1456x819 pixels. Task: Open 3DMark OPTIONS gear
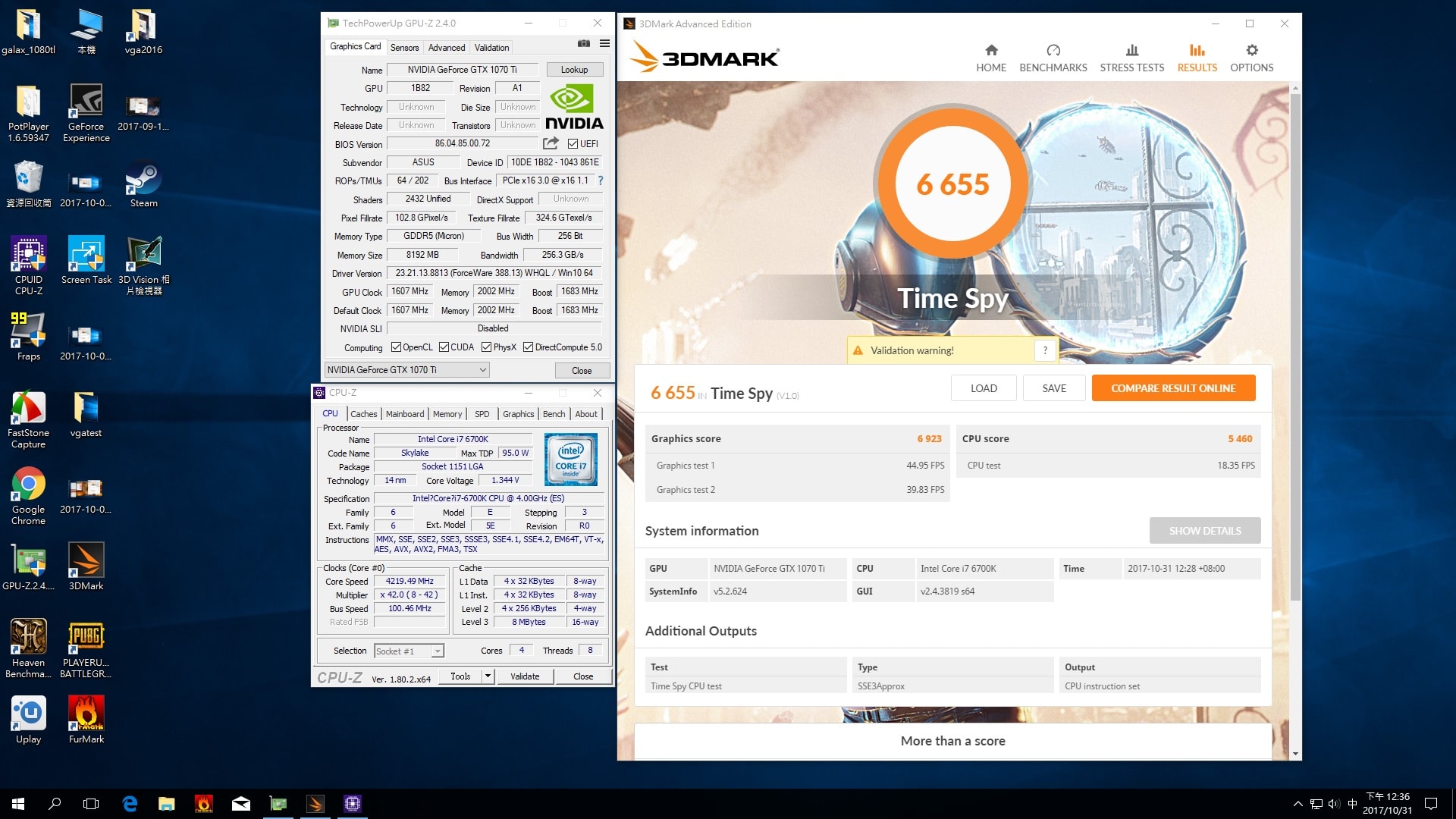point(1252,58)
